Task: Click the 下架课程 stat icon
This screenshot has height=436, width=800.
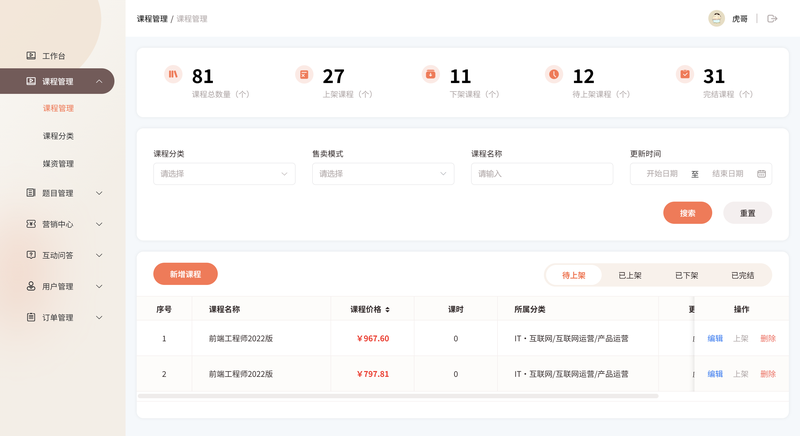Action: [x=431, y=74]
